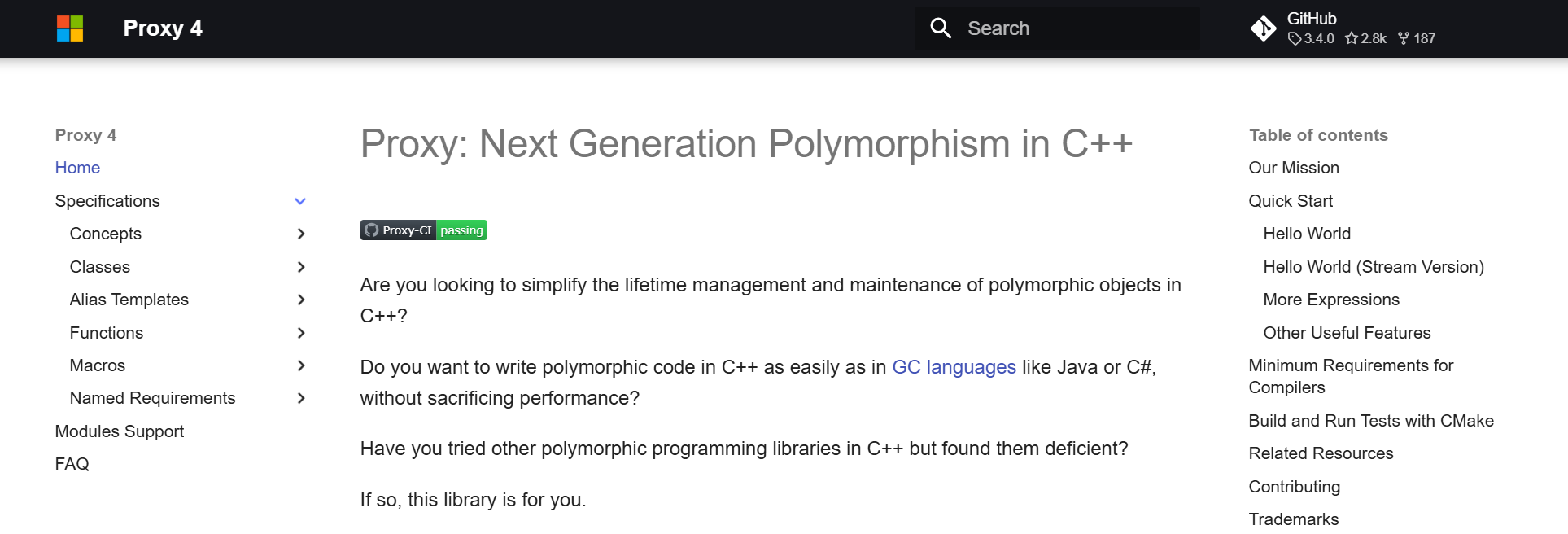Jump to Trademarks section
Screen dimensions: 1568x534
1294,519
